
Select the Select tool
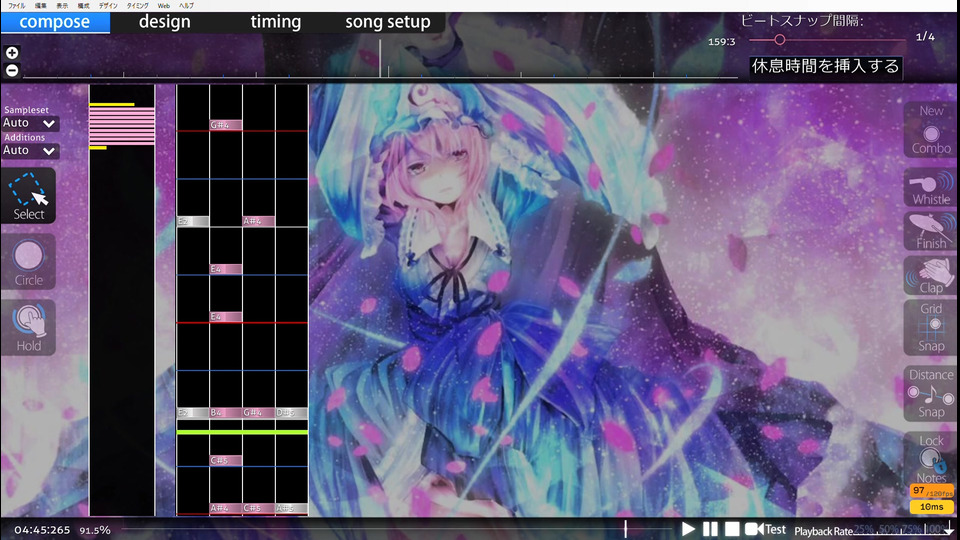point(28,196)
